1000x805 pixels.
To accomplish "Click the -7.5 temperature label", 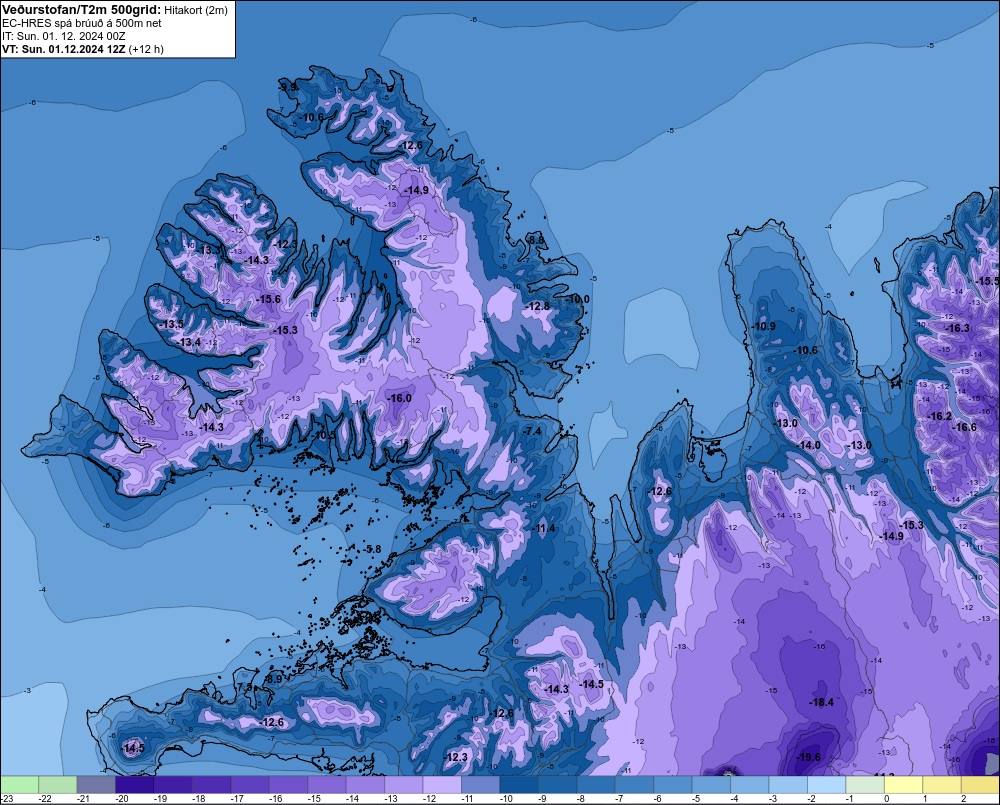I will [x=244, y=688].
